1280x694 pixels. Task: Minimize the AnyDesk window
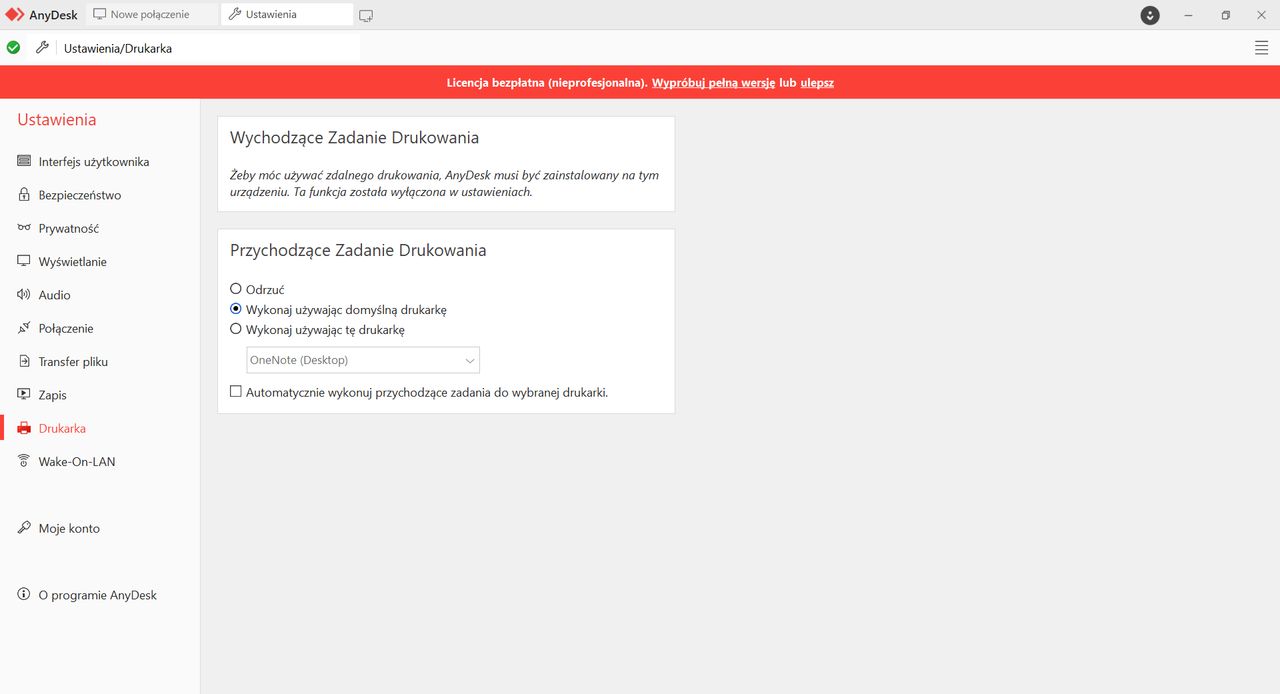pos(1187,15)
